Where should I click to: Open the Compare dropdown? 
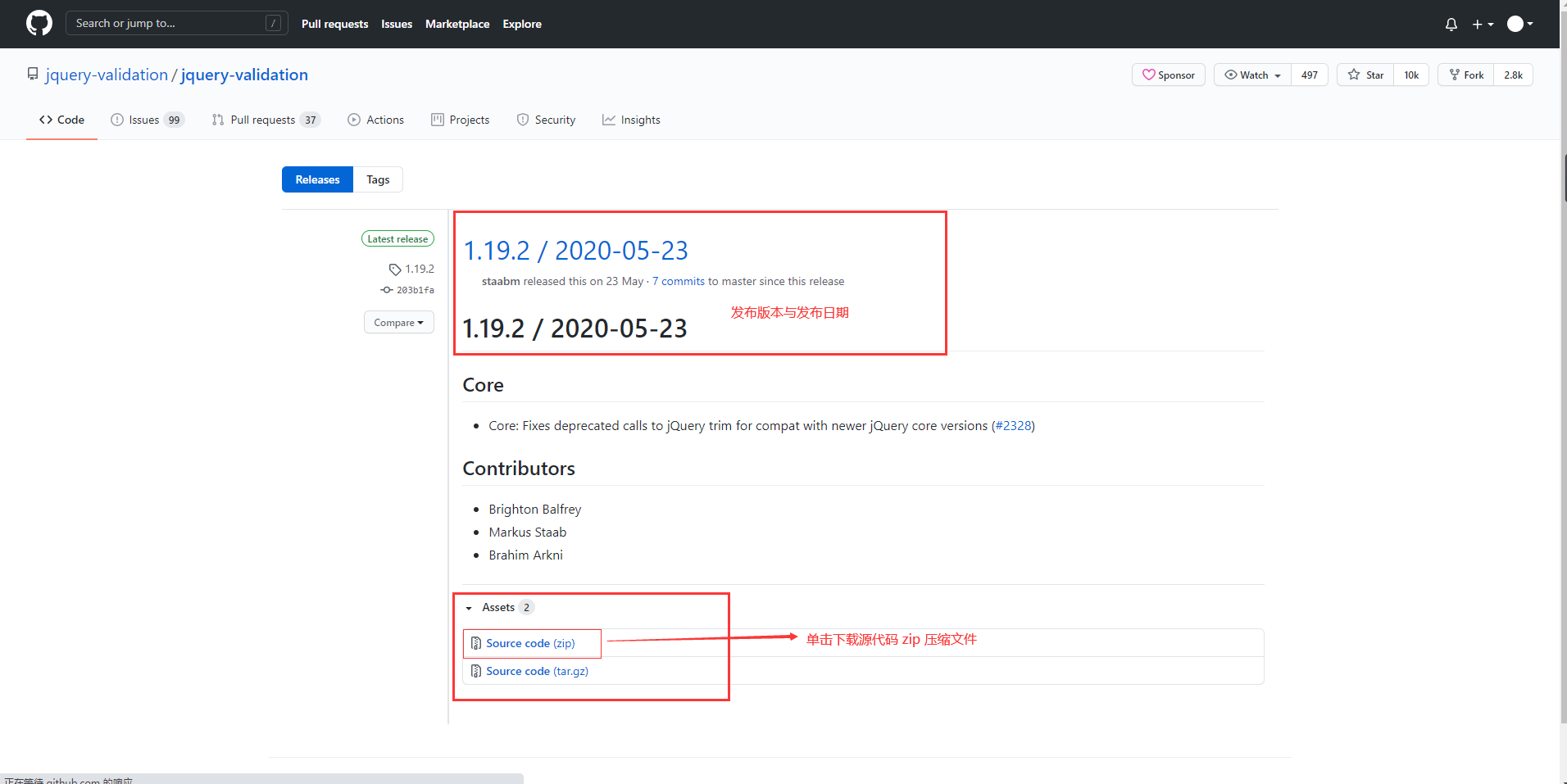pos(398,322)
